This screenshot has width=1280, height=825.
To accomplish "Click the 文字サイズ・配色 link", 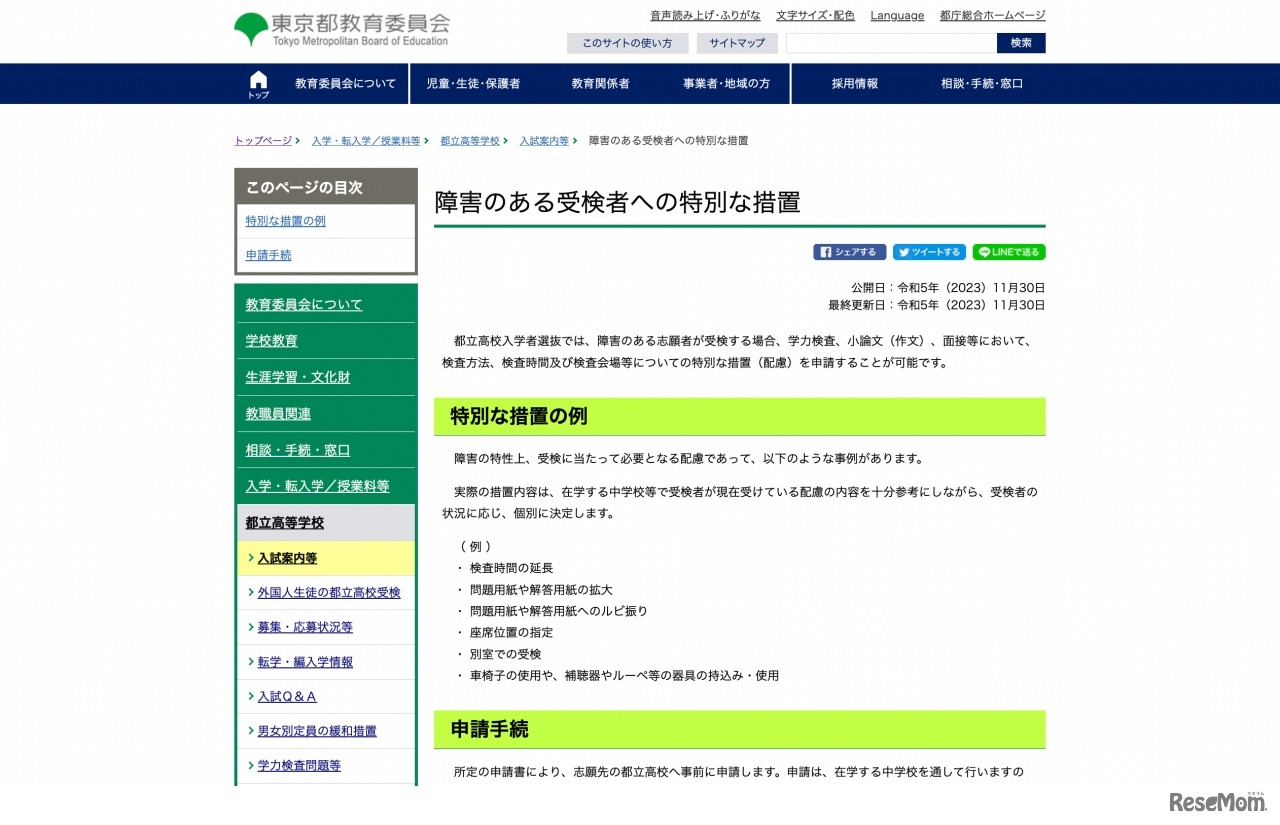I will (815, 15).
